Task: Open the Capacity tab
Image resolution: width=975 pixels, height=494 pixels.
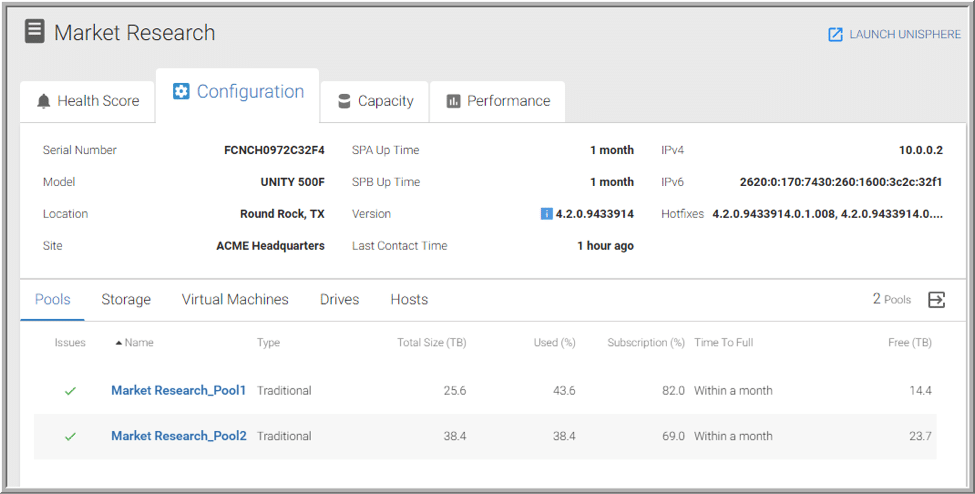Action: tap(375, 101)
